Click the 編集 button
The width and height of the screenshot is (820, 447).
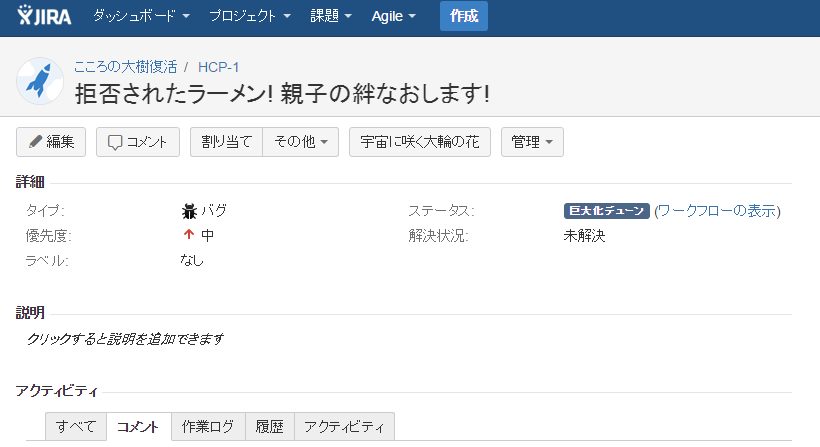51,142
